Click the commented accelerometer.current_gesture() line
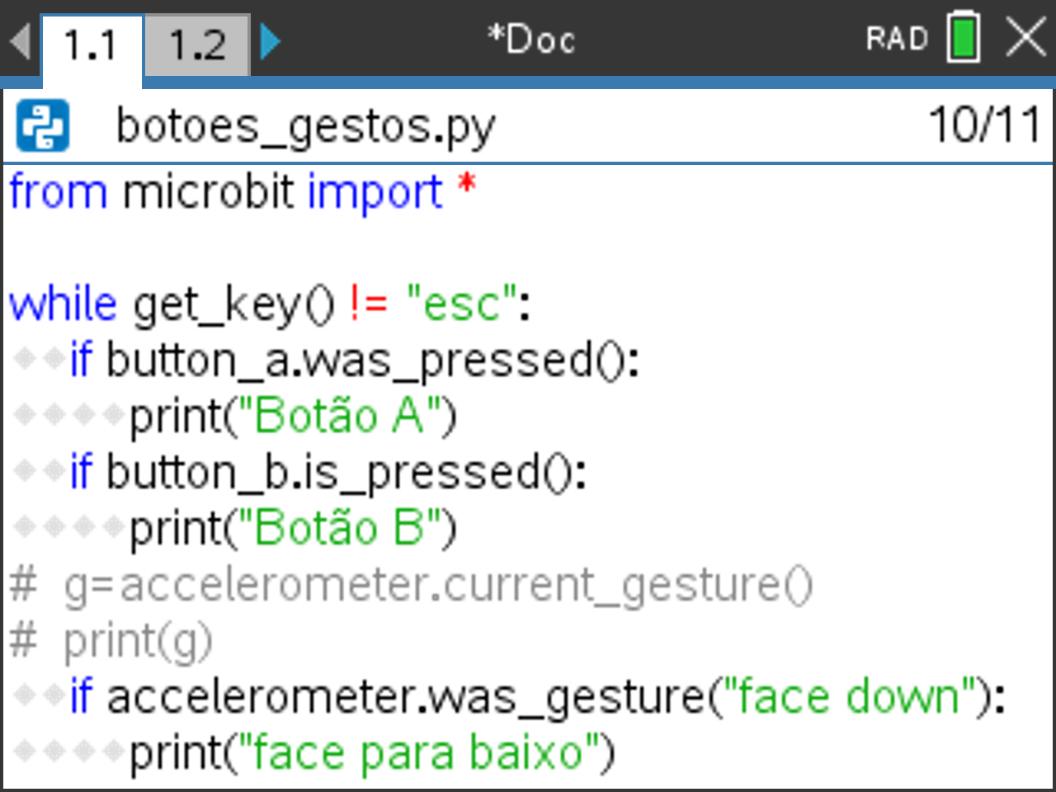 pyautogui.click(x=411, y=586)
